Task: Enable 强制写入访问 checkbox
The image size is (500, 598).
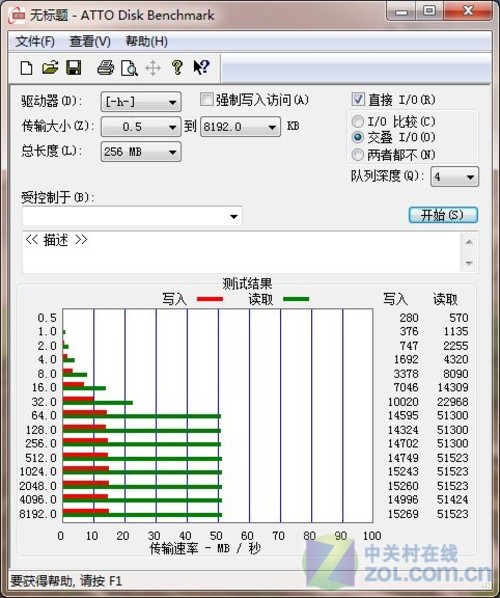Action: [206, 100]
